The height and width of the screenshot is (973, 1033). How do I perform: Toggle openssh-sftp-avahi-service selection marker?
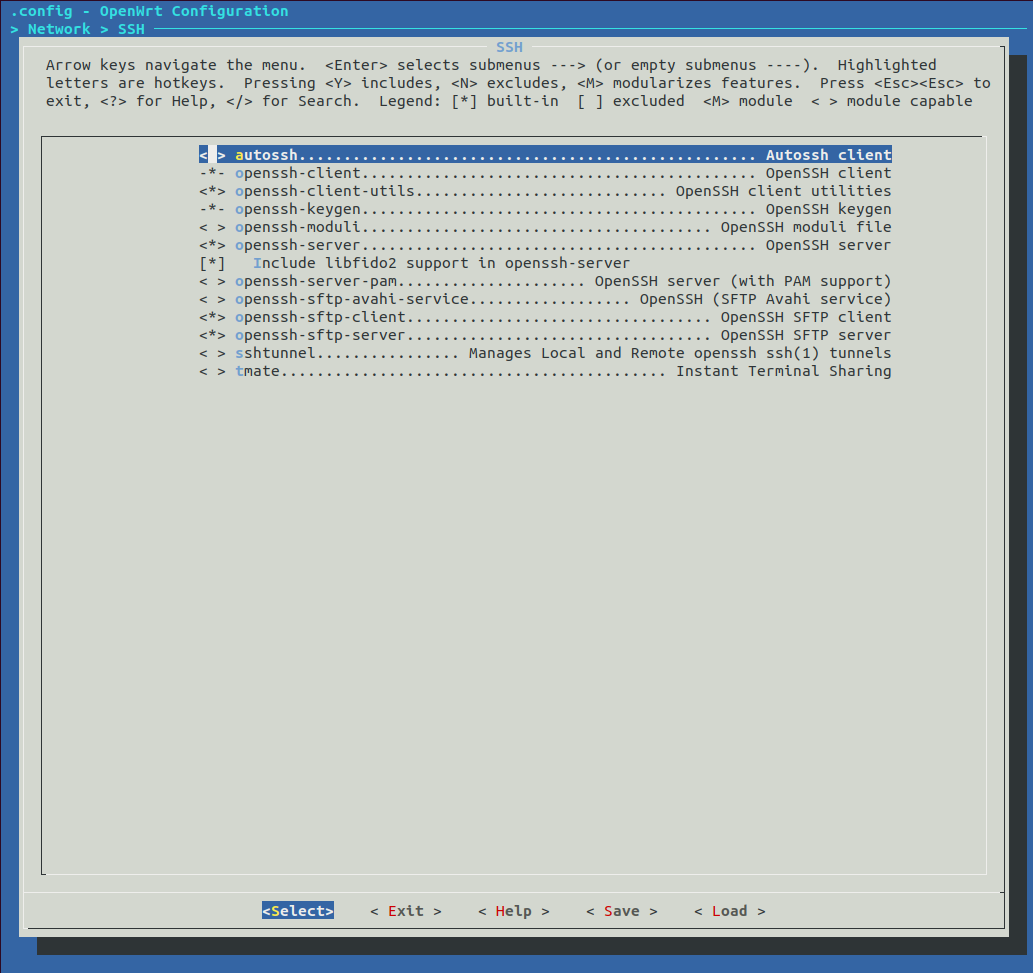(x=212, y=299)
